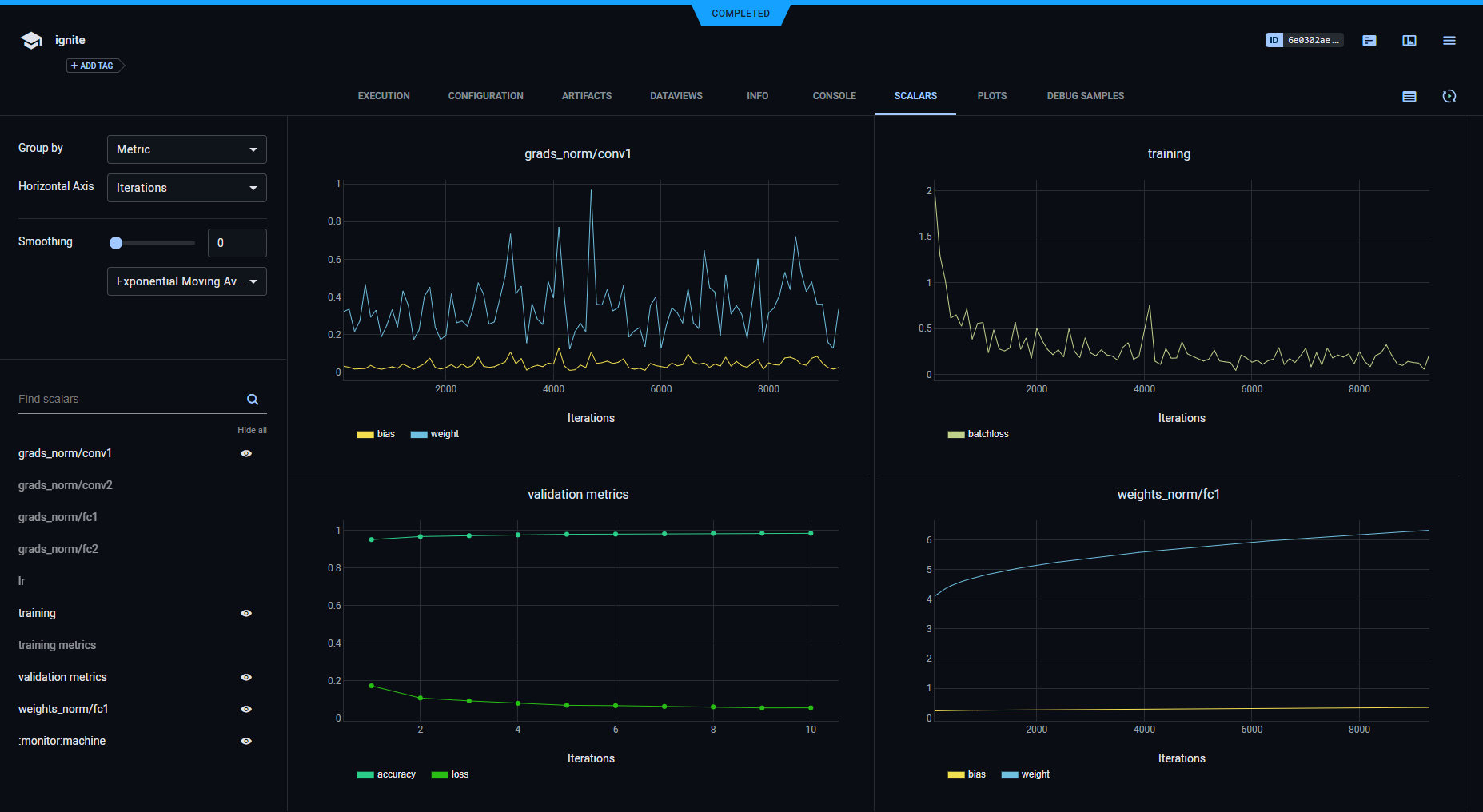The width and height of the screenshot is (1483, 812).
Task: Expand the Horizontal Axis Iterations dropdown
Action: [x=186, y=188]
